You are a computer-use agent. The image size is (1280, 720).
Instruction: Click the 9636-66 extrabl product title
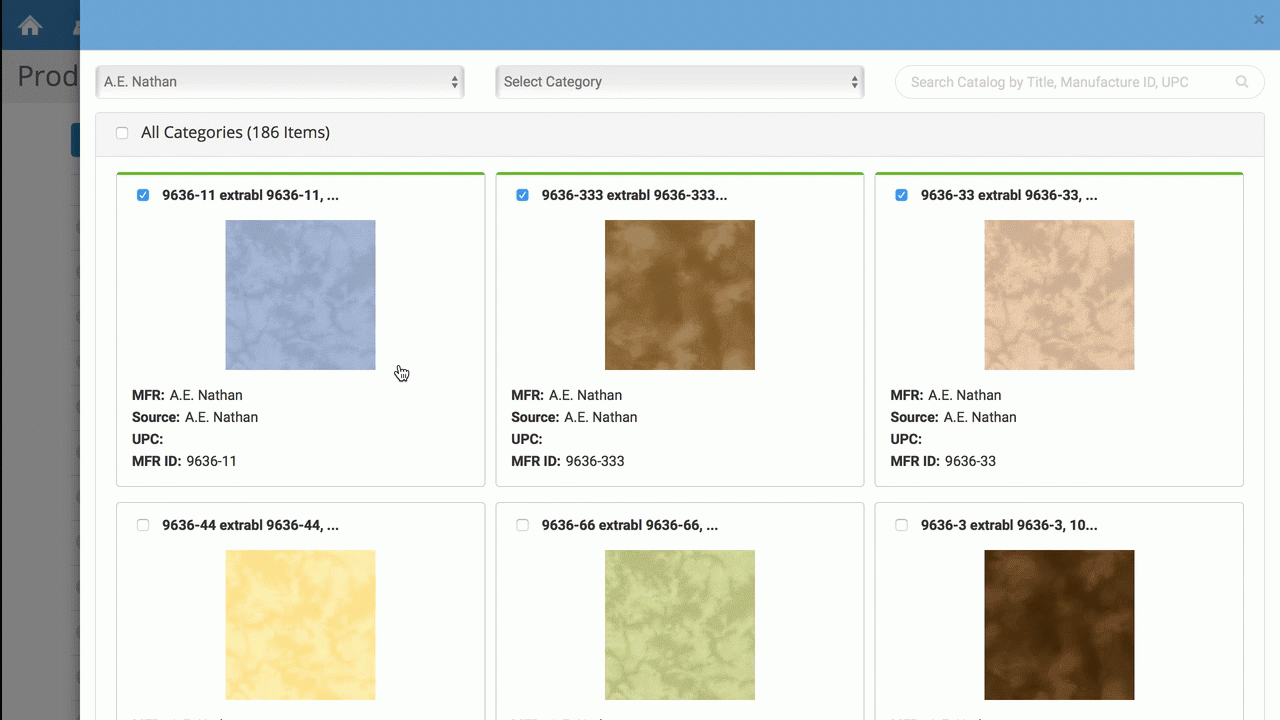(x=630, y=525)
